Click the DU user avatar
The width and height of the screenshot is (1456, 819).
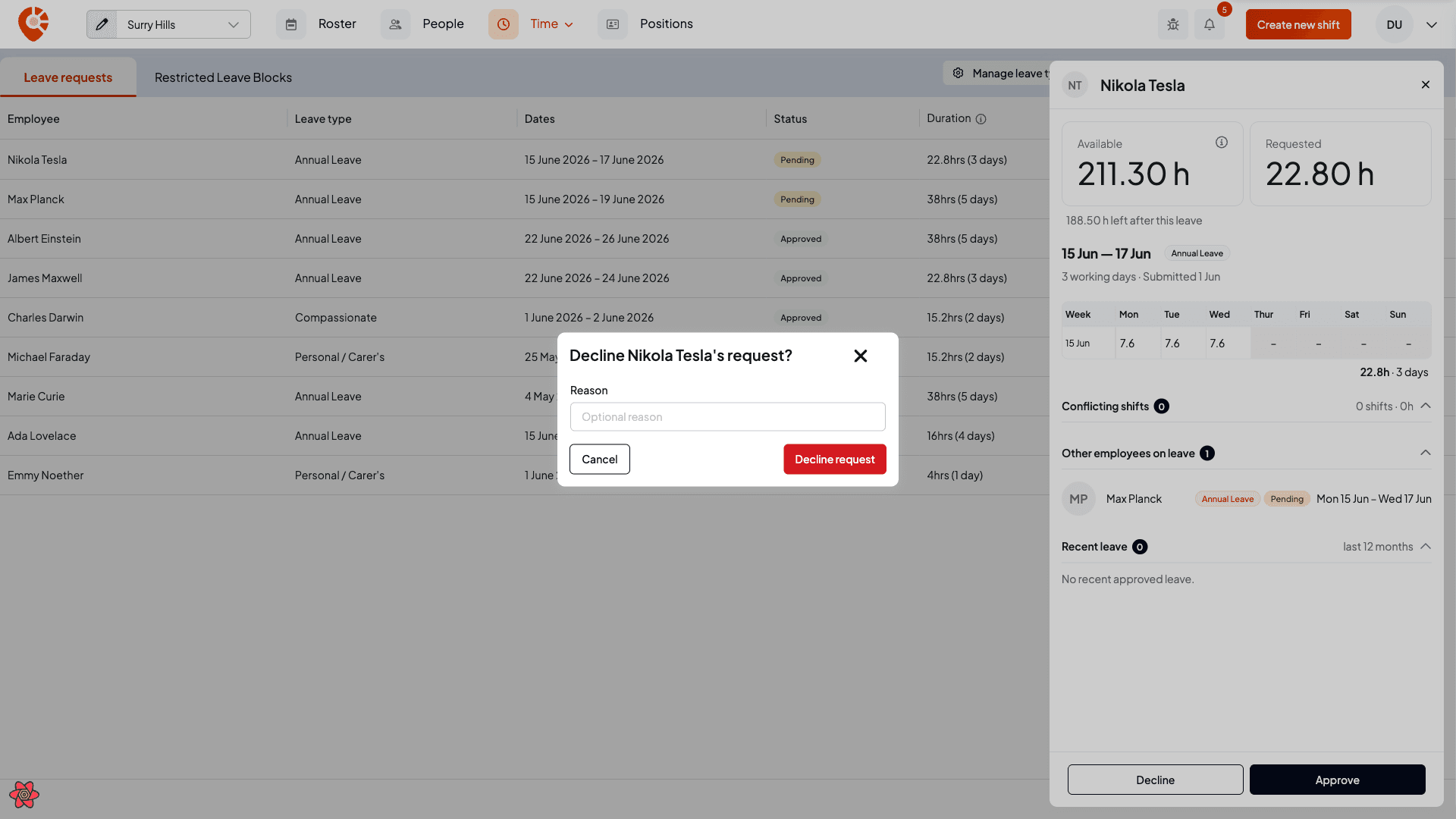1394,24
